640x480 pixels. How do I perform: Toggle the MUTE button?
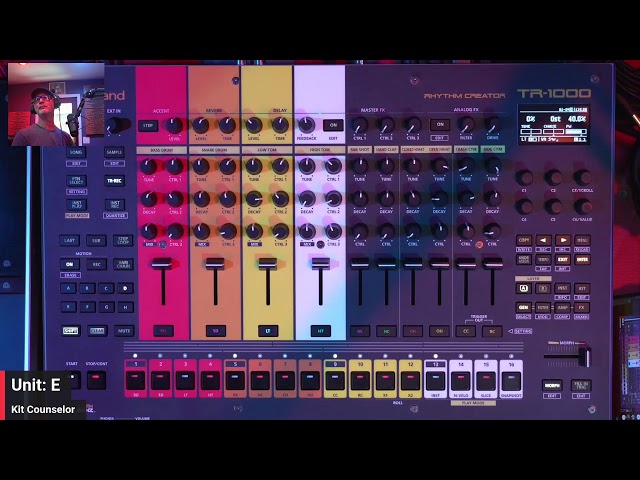point(124,331)
